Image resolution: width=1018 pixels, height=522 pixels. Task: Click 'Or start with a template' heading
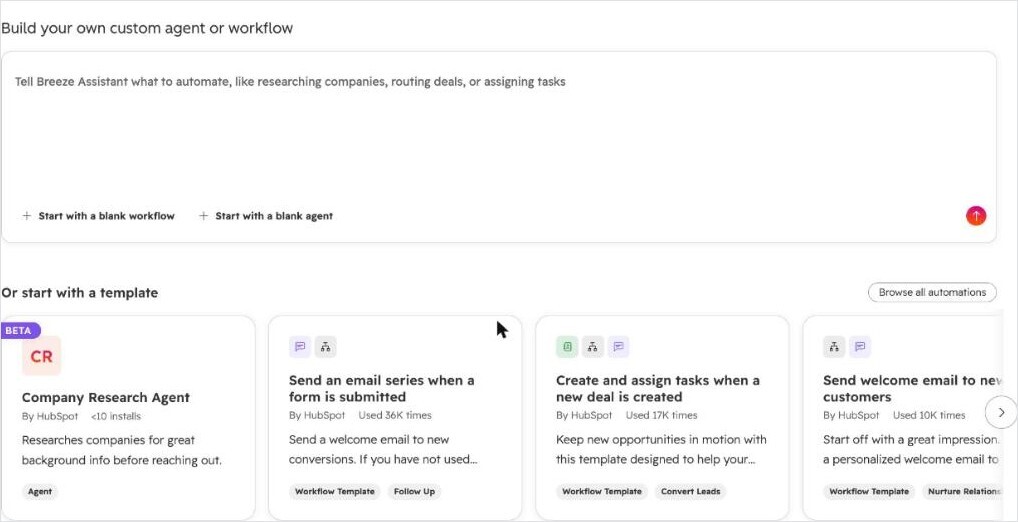80,293
